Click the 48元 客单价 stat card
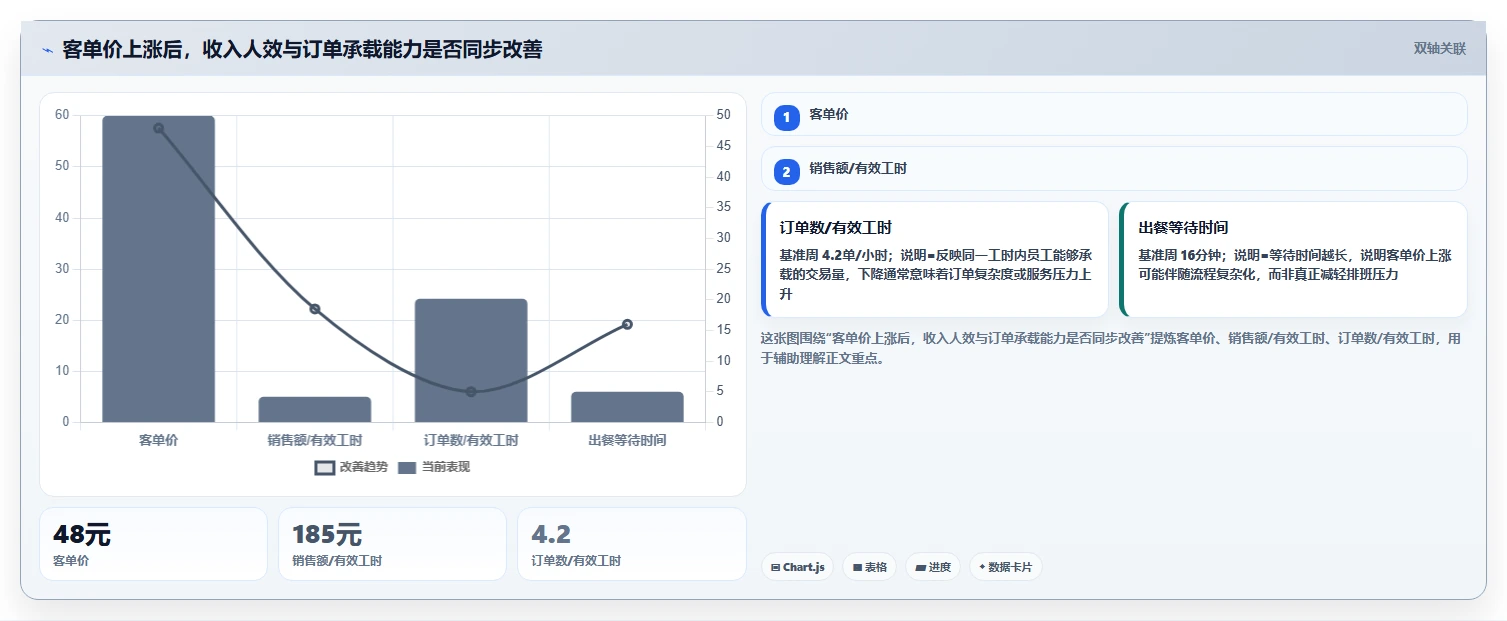1507x621 pixels. 153,544
